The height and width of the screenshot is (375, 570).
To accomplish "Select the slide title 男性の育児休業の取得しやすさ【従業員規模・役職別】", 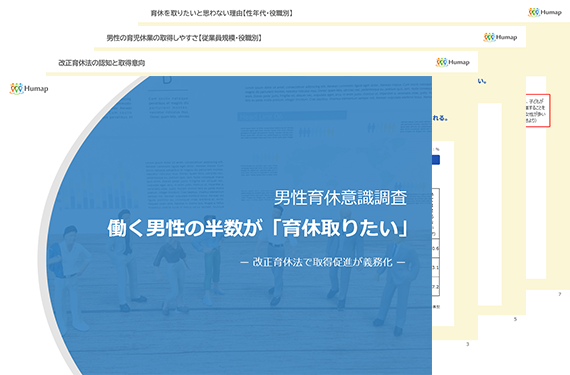I will tap(184, 38).
